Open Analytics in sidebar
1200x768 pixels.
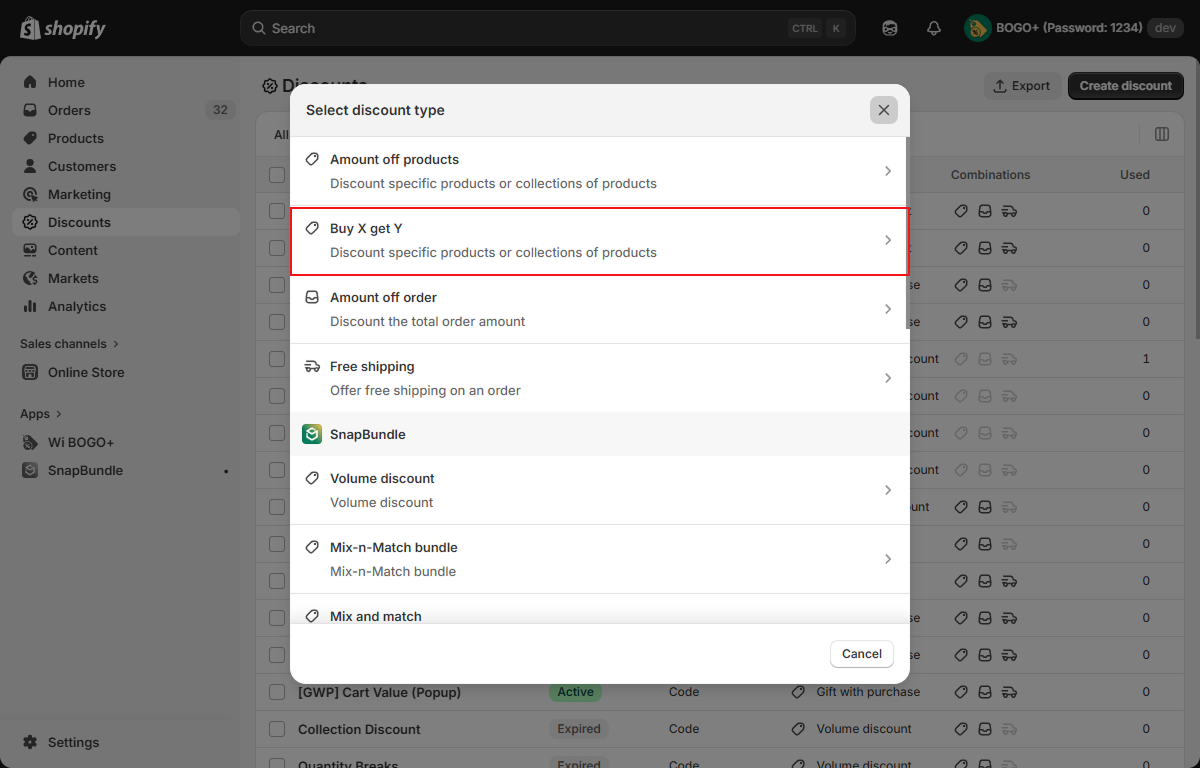pyautogui.click(x=125, y=306)
